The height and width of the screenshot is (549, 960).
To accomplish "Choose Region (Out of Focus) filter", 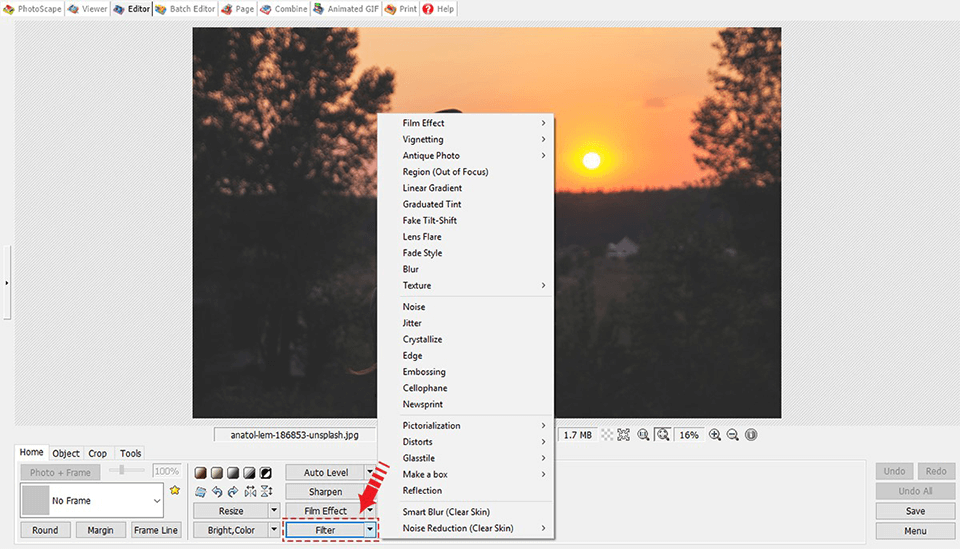I will pos(466,172).
